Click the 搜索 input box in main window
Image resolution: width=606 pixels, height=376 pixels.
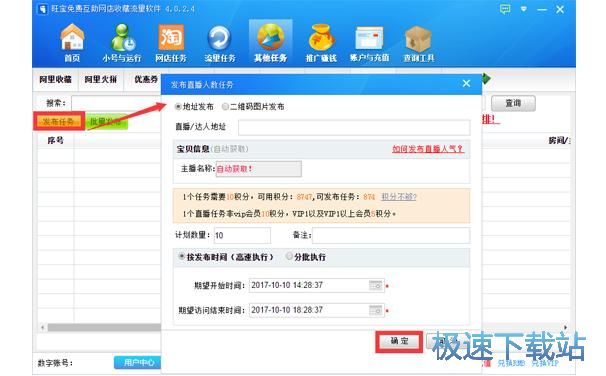tap(116, 103)
